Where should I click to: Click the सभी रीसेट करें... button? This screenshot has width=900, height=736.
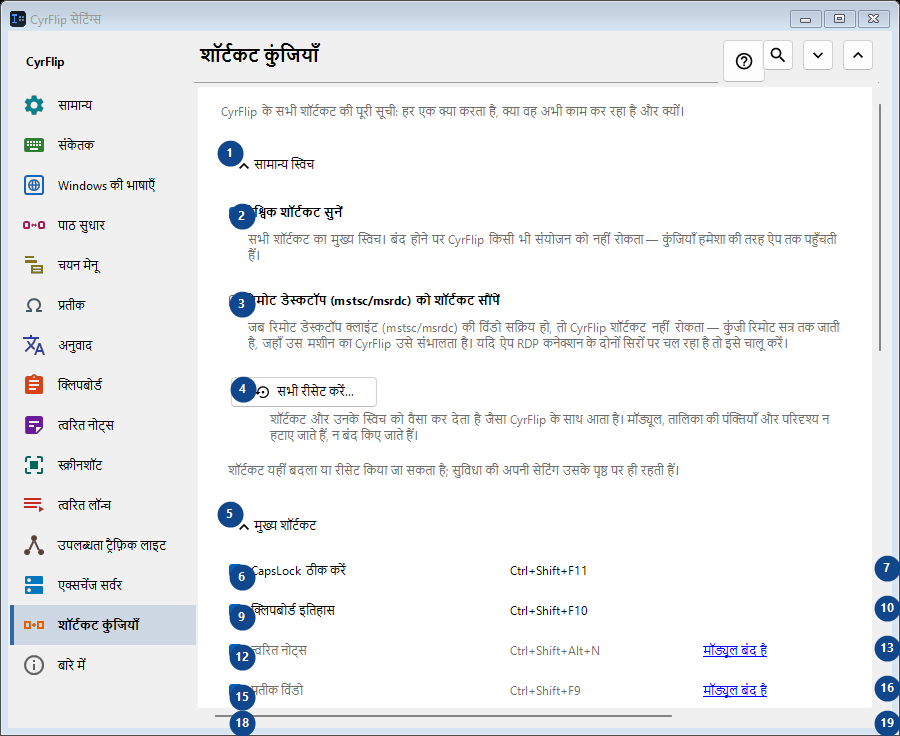pos(304,392)
